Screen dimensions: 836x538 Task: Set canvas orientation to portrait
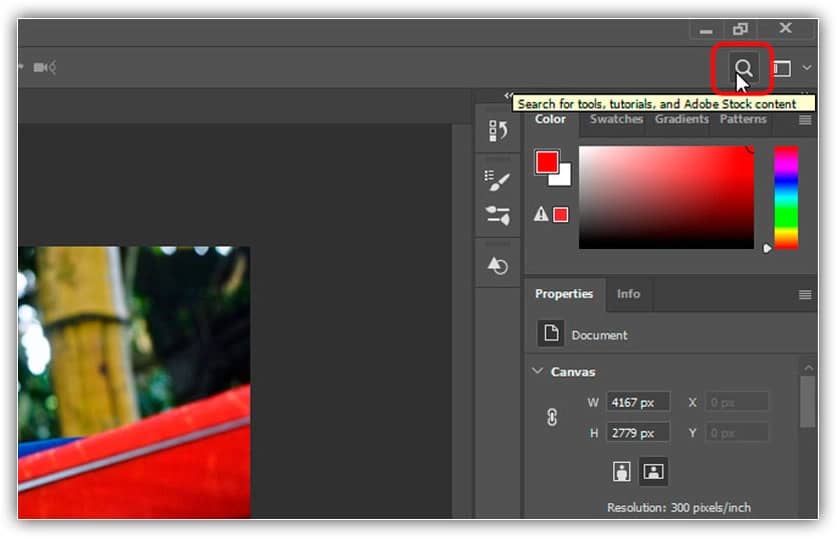coord(622,471)
